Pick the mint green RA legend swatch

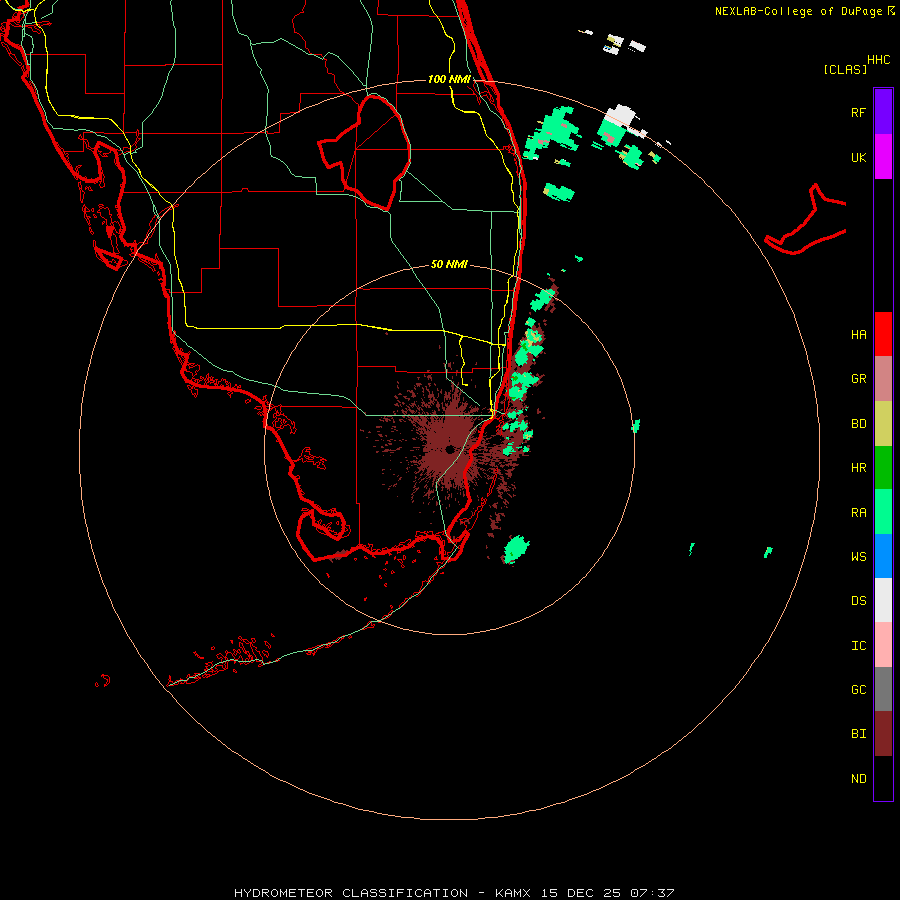point(883,512)
